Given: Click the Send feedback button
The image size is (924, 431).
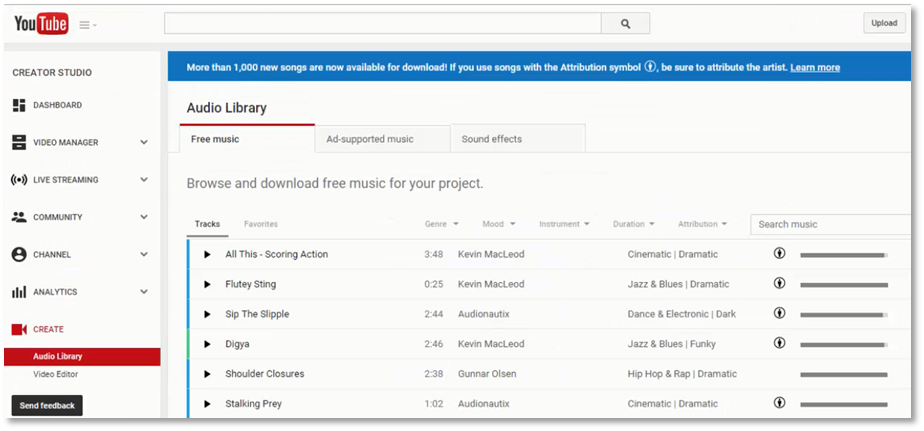Looking at the screenshot, I should [x=47, y=406].
